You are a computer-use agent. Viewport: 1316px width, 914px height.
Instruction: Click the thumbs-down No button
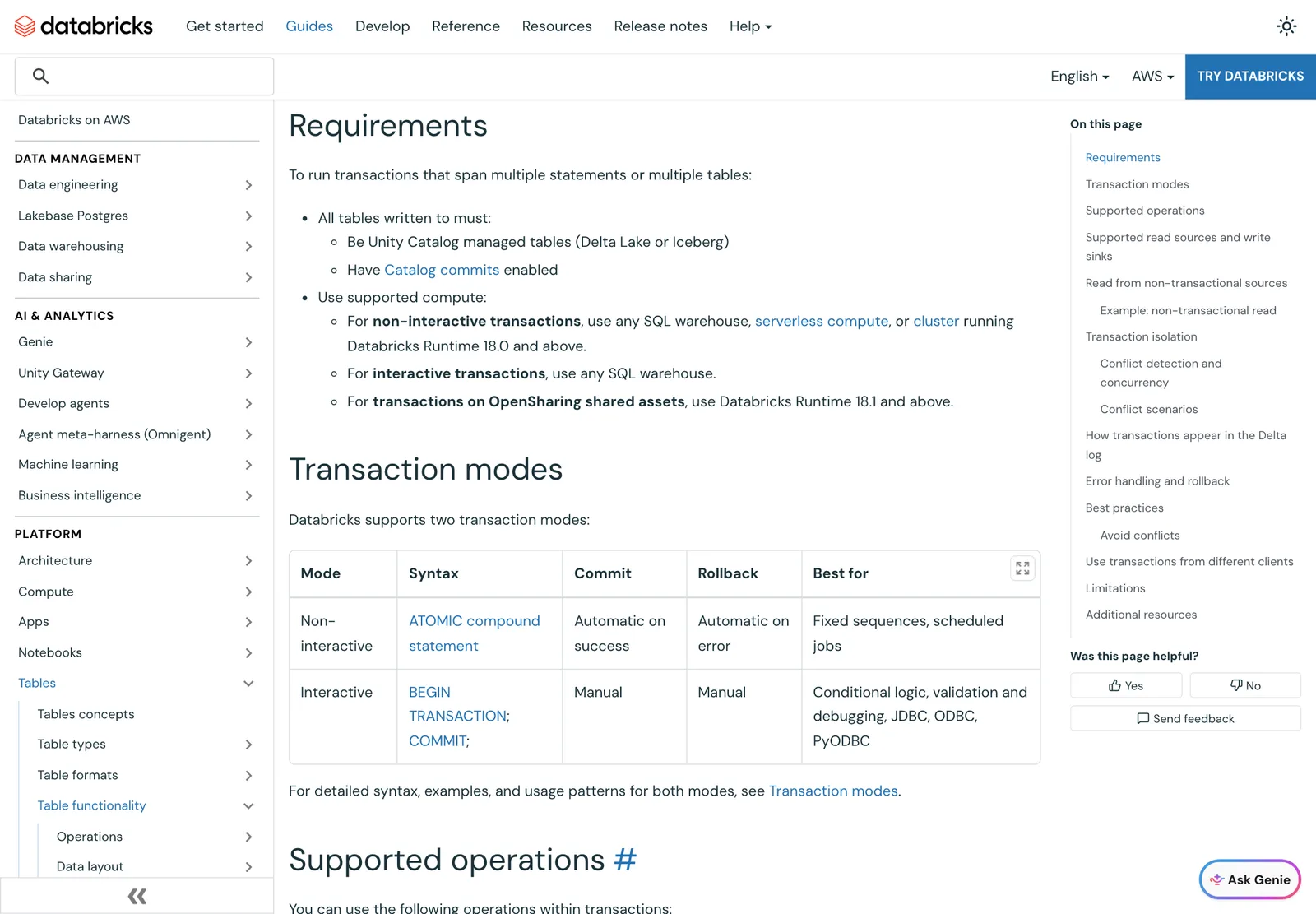[x=1245, y=685]
